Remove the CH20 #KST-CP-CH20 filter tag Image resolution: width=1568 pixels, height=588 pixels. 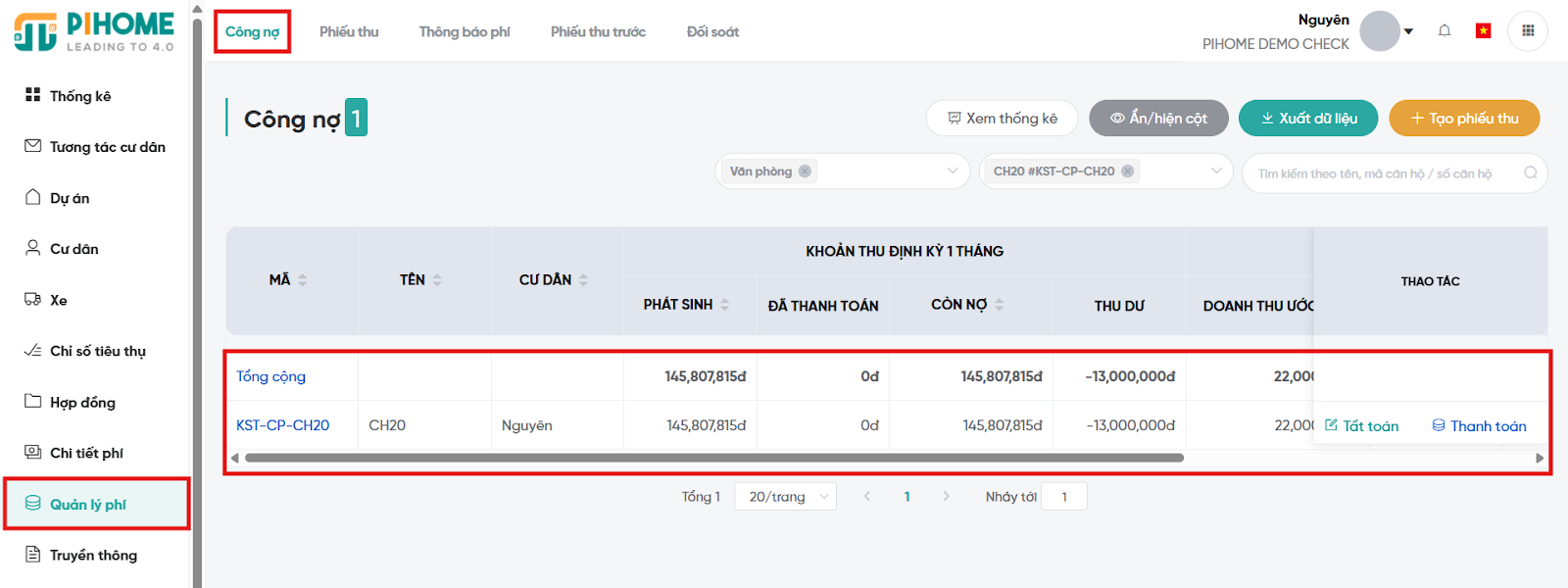[x=1128, y=171]
